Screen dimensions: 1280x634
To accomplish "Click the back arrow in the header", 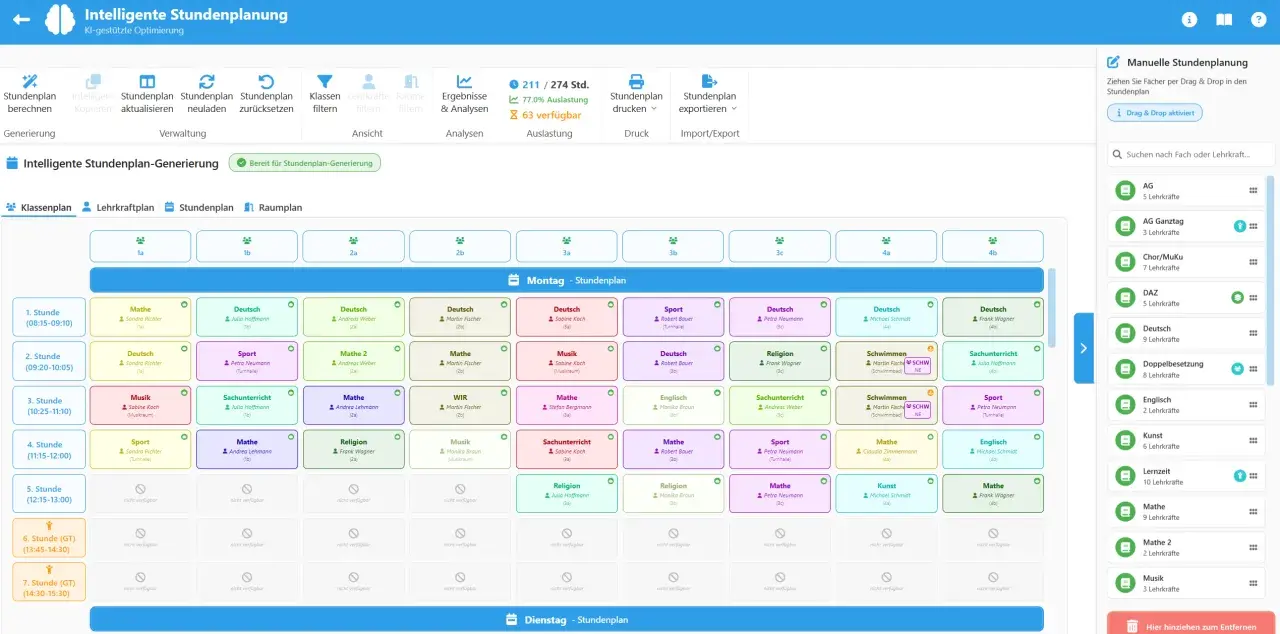I will 21,20.
